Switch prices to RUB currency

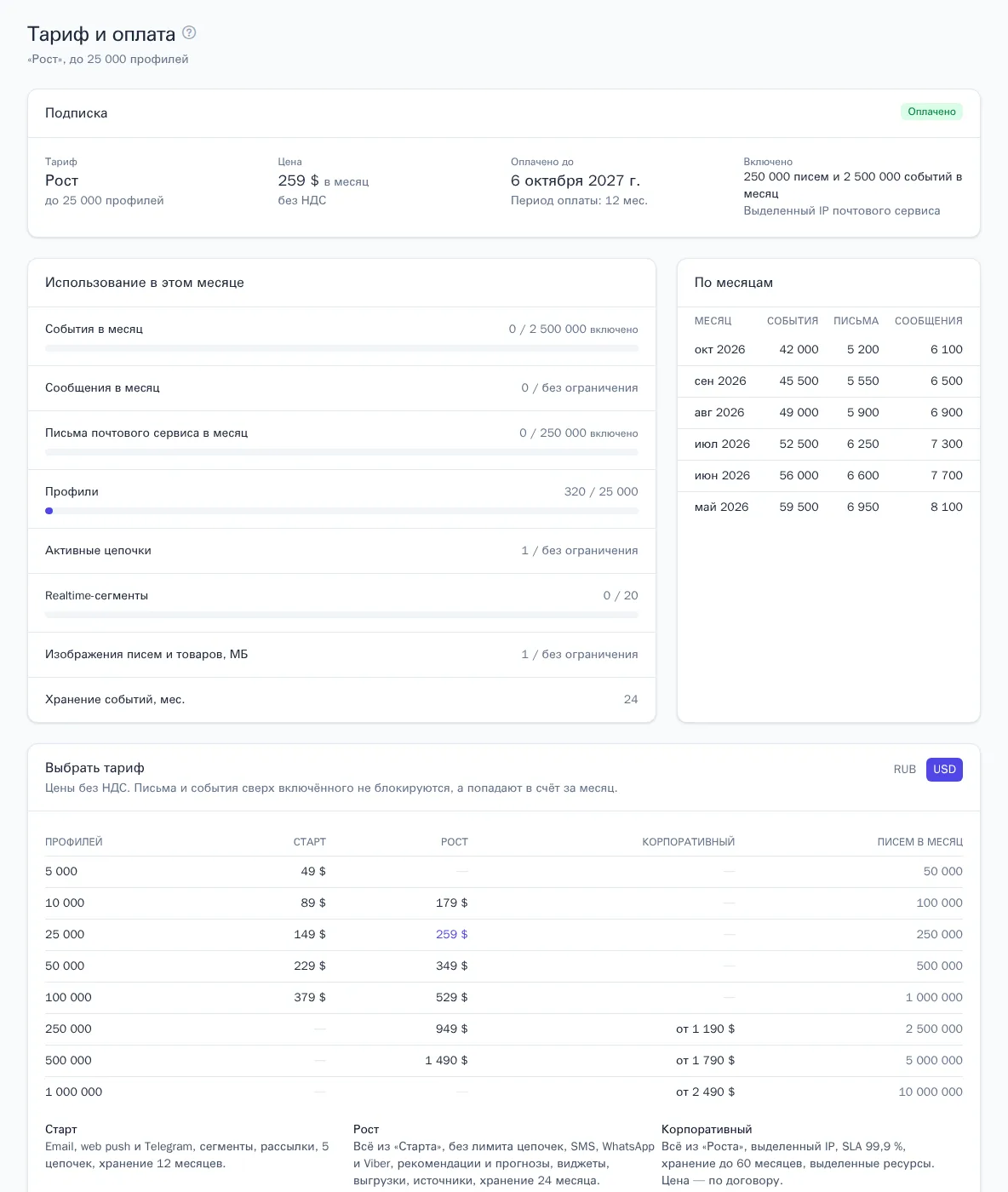tap(905, 769)
